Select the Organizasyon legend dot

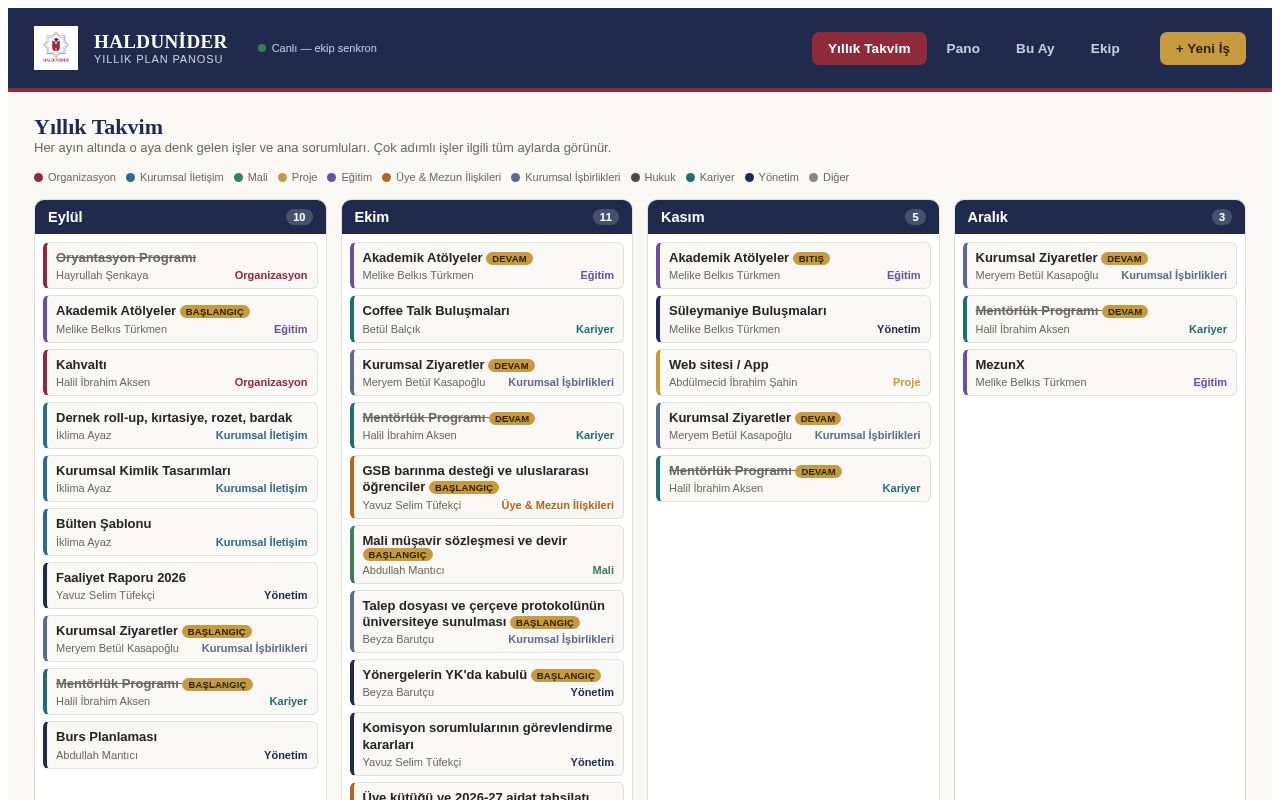pos(39,177)
